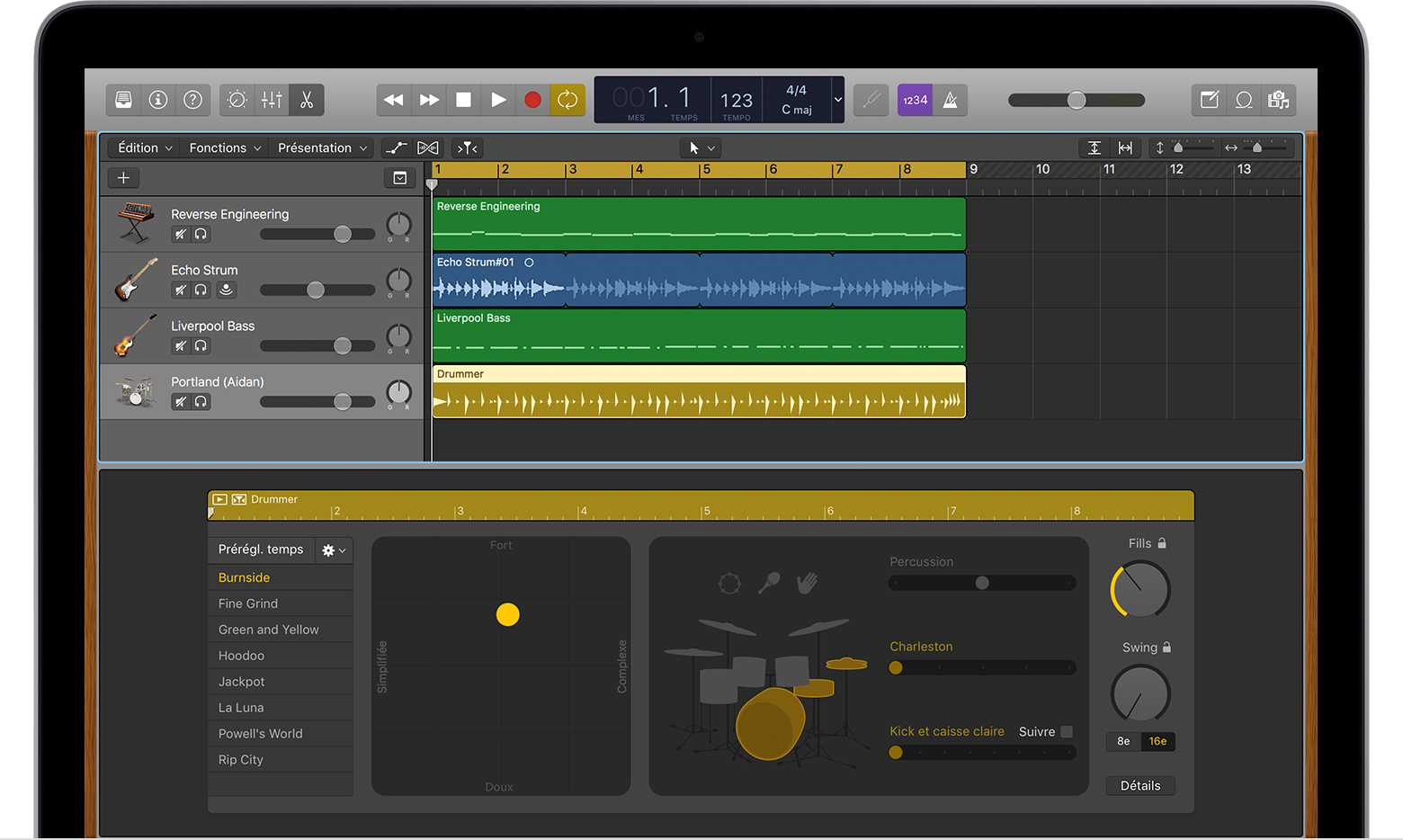This screenshot has width=1403, height=840.
Task: Expand the time signature and key dropdown
Action: click(x=837, y=100)
